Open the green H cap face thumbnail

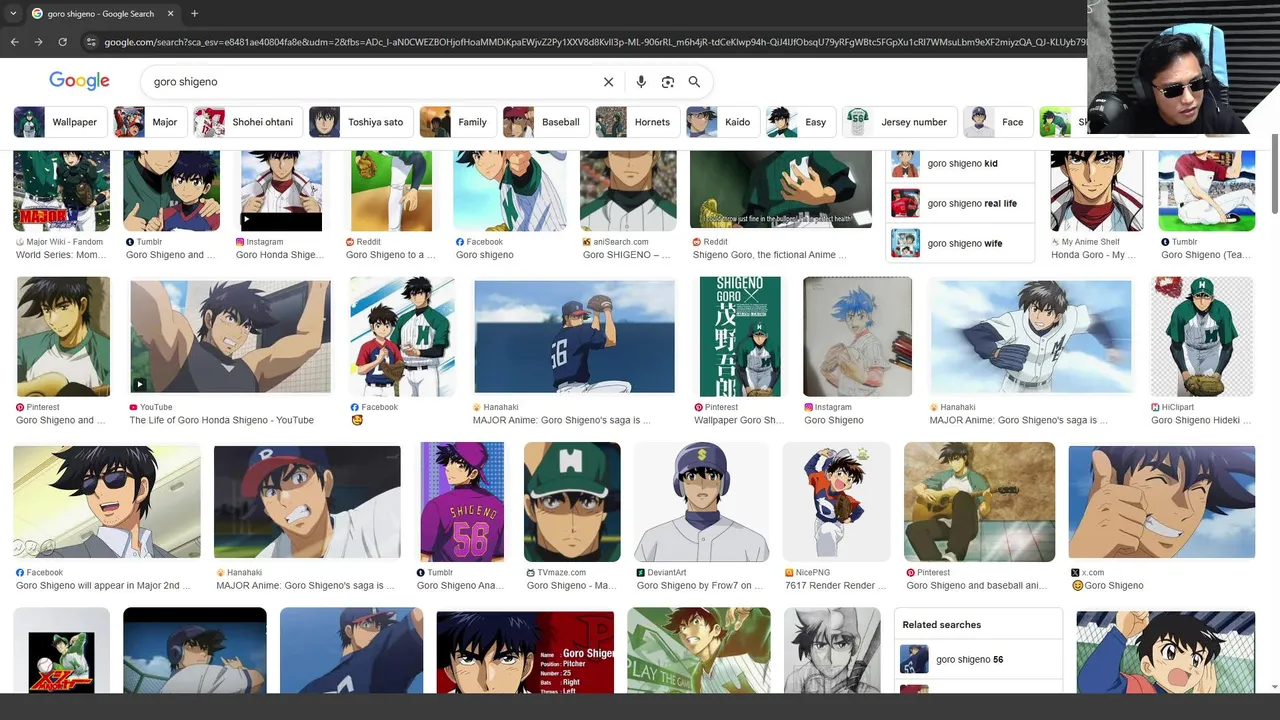click(x=572, y=502)
